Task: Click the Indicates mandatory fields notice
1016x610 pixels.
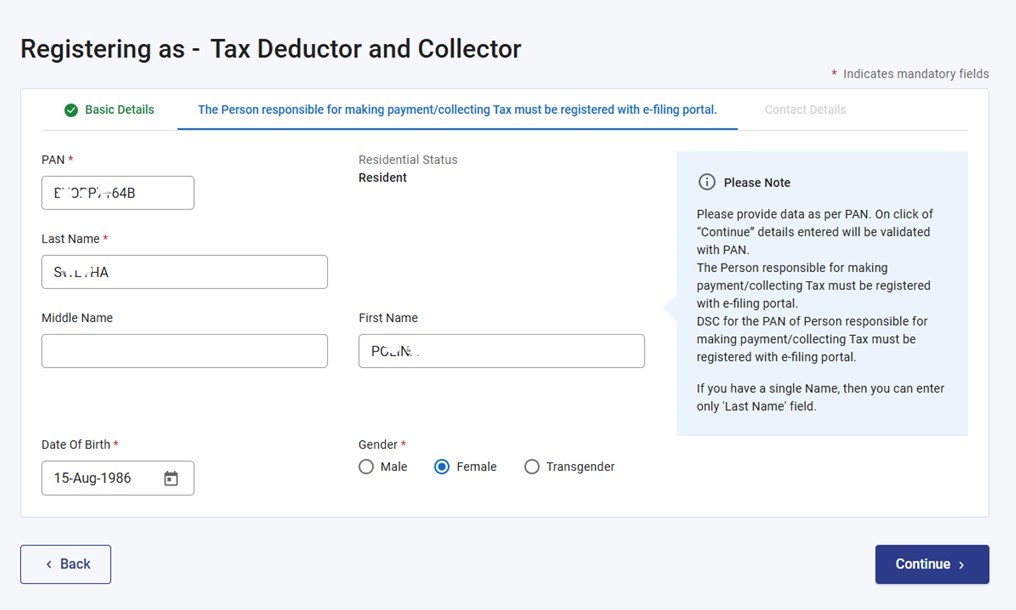Action: pyautogui.click(x=910, y=73)
